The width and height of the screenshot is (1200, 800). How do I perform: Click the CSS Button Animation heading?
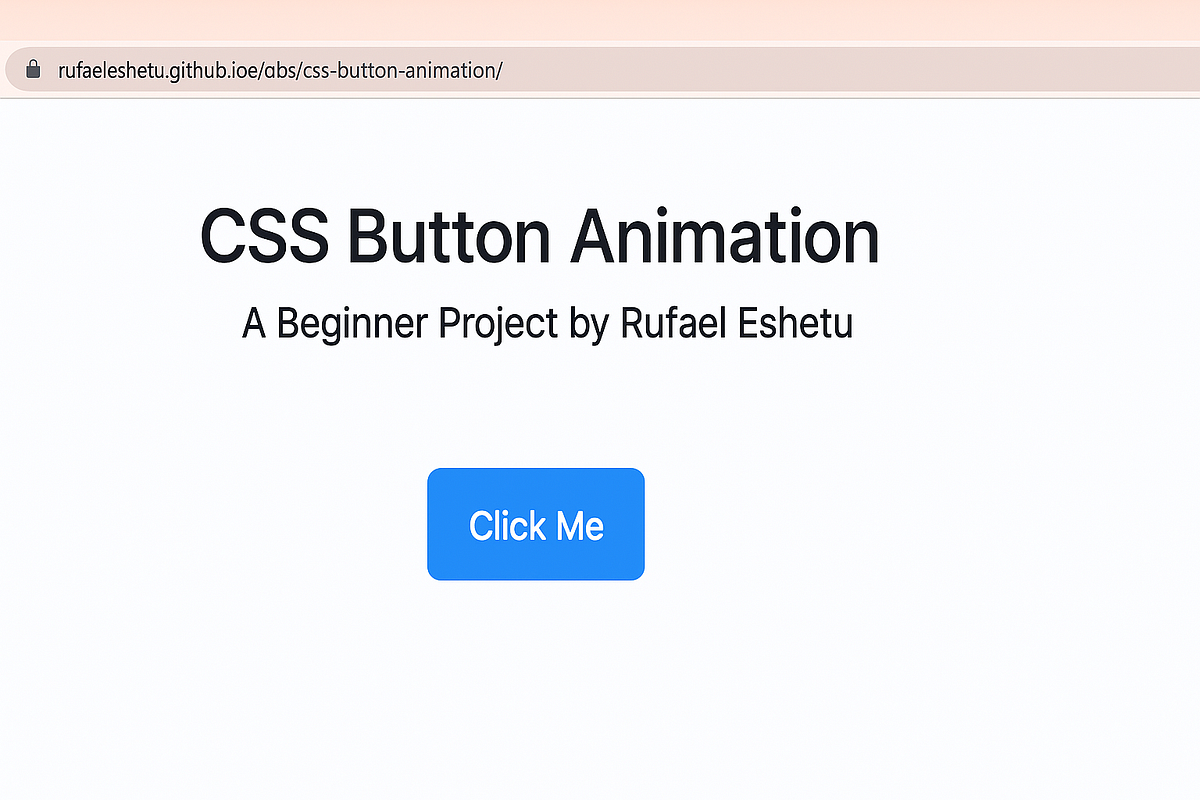point(540,236)
